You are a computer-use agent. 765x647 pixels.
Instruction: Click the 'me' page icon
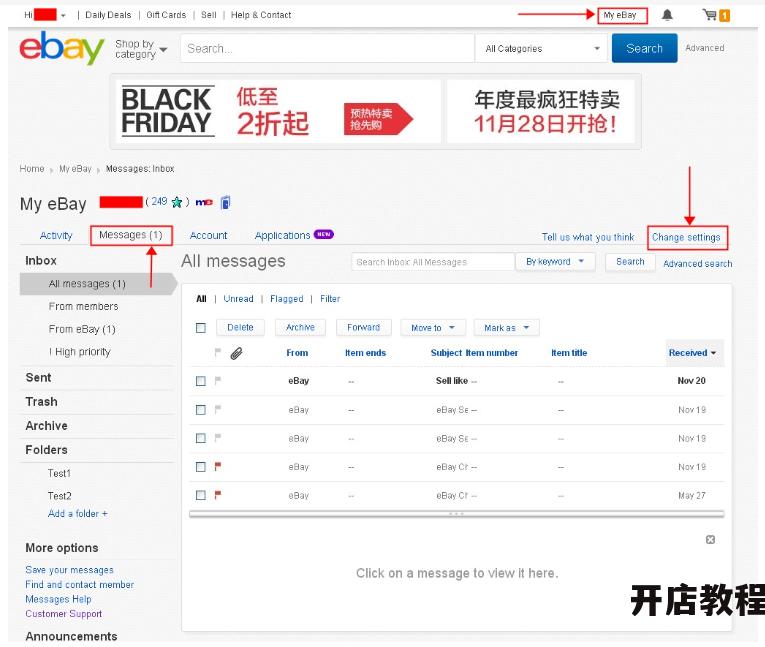tap(204, 202)
